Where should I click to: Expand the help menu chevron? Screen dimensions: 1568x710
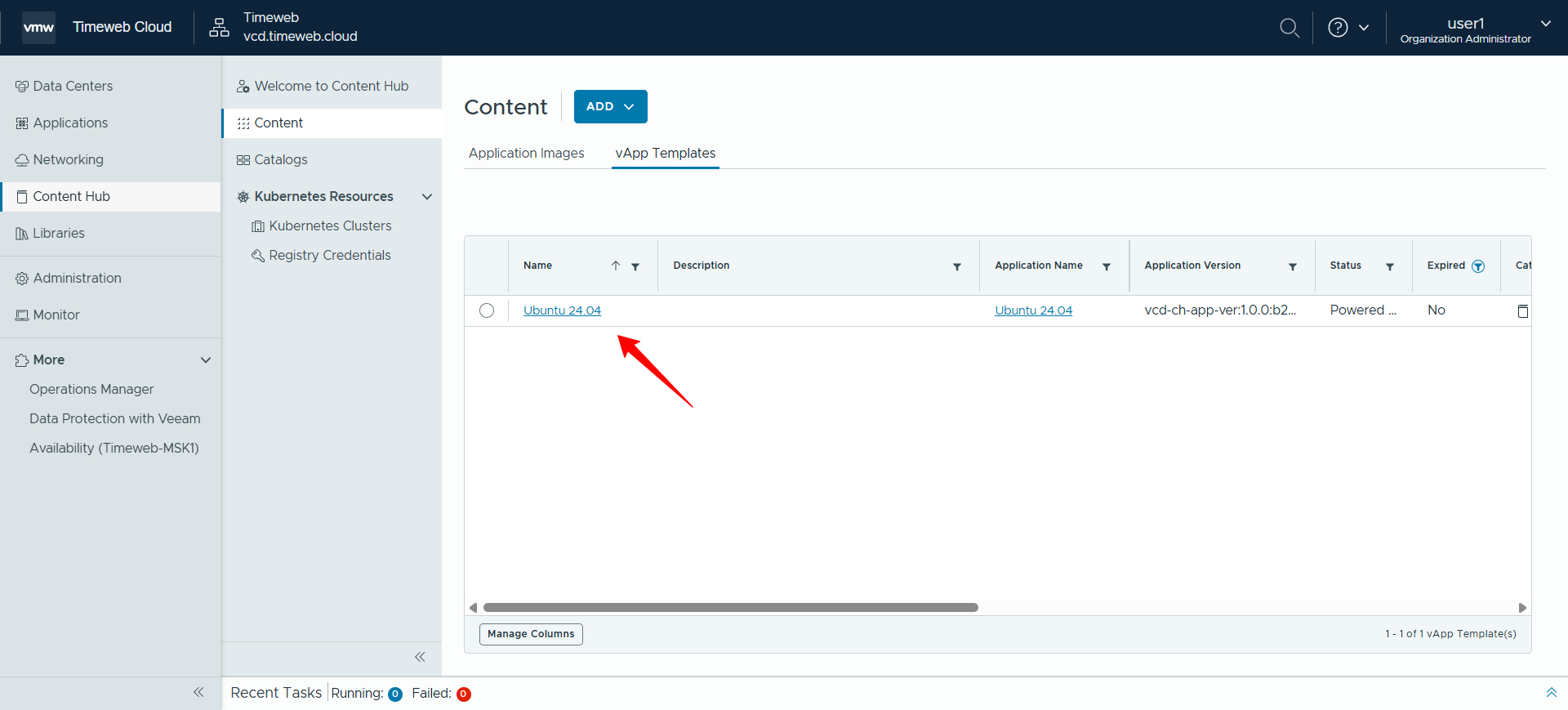tap(1364, 28)
